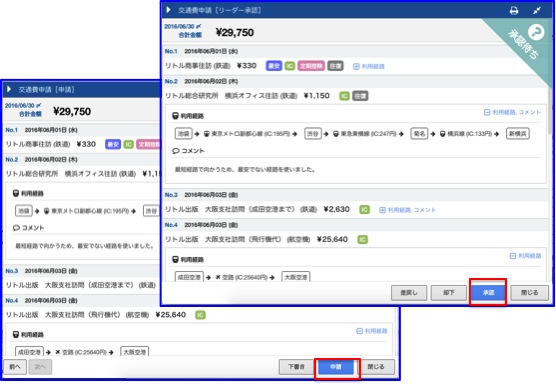The height and width of the screenshot is (385, 556).
Task: Click the 差戻し send-back button
Action: click(x=409, y=293)
